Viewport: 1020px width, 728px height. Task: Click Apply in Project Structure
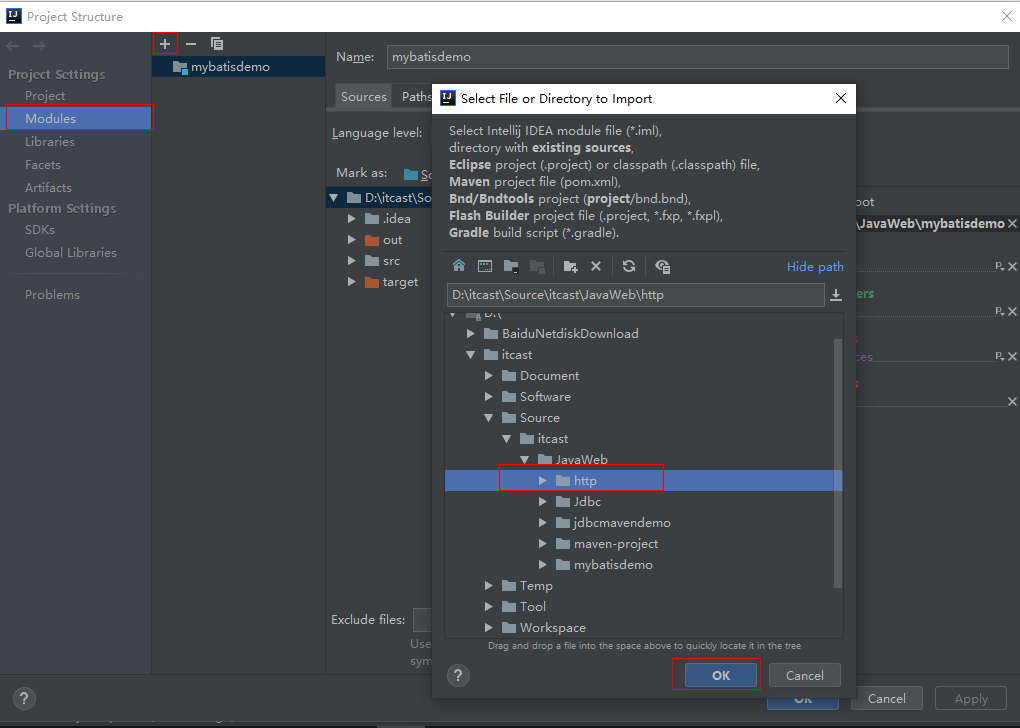click(x=971, y=699)
